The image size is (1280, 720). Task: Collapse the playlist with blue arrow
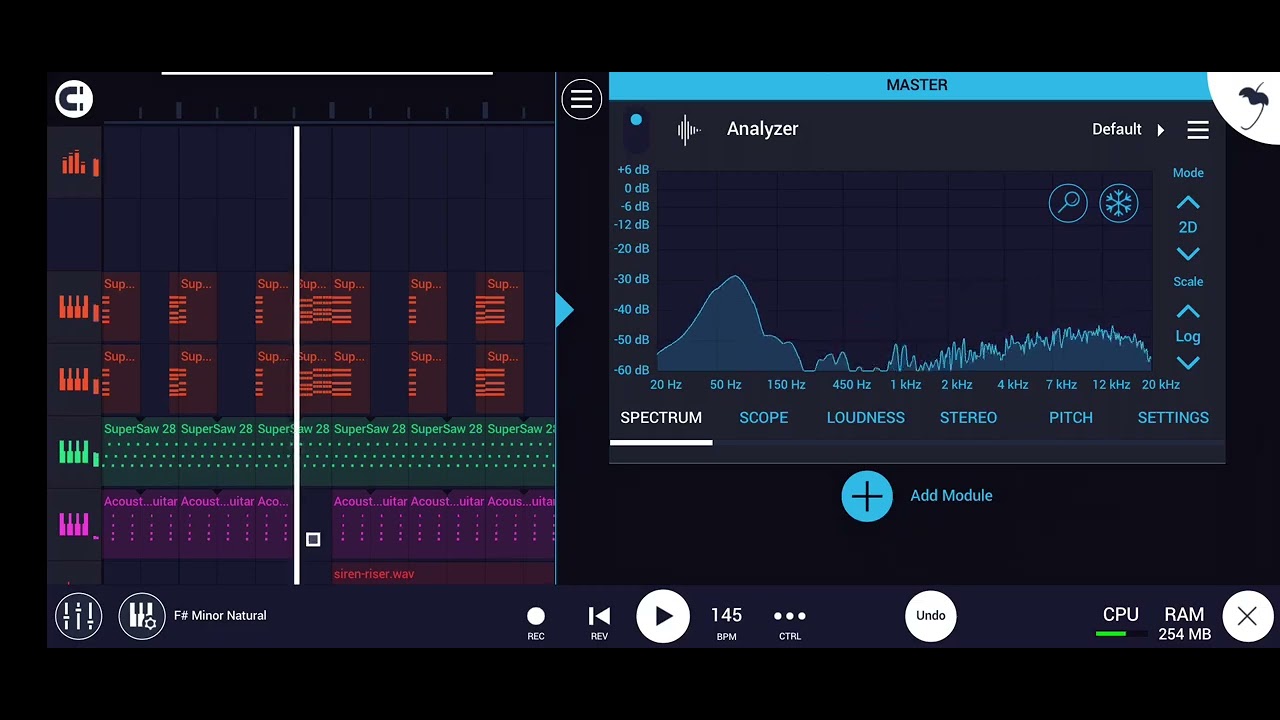pos(565,310)
